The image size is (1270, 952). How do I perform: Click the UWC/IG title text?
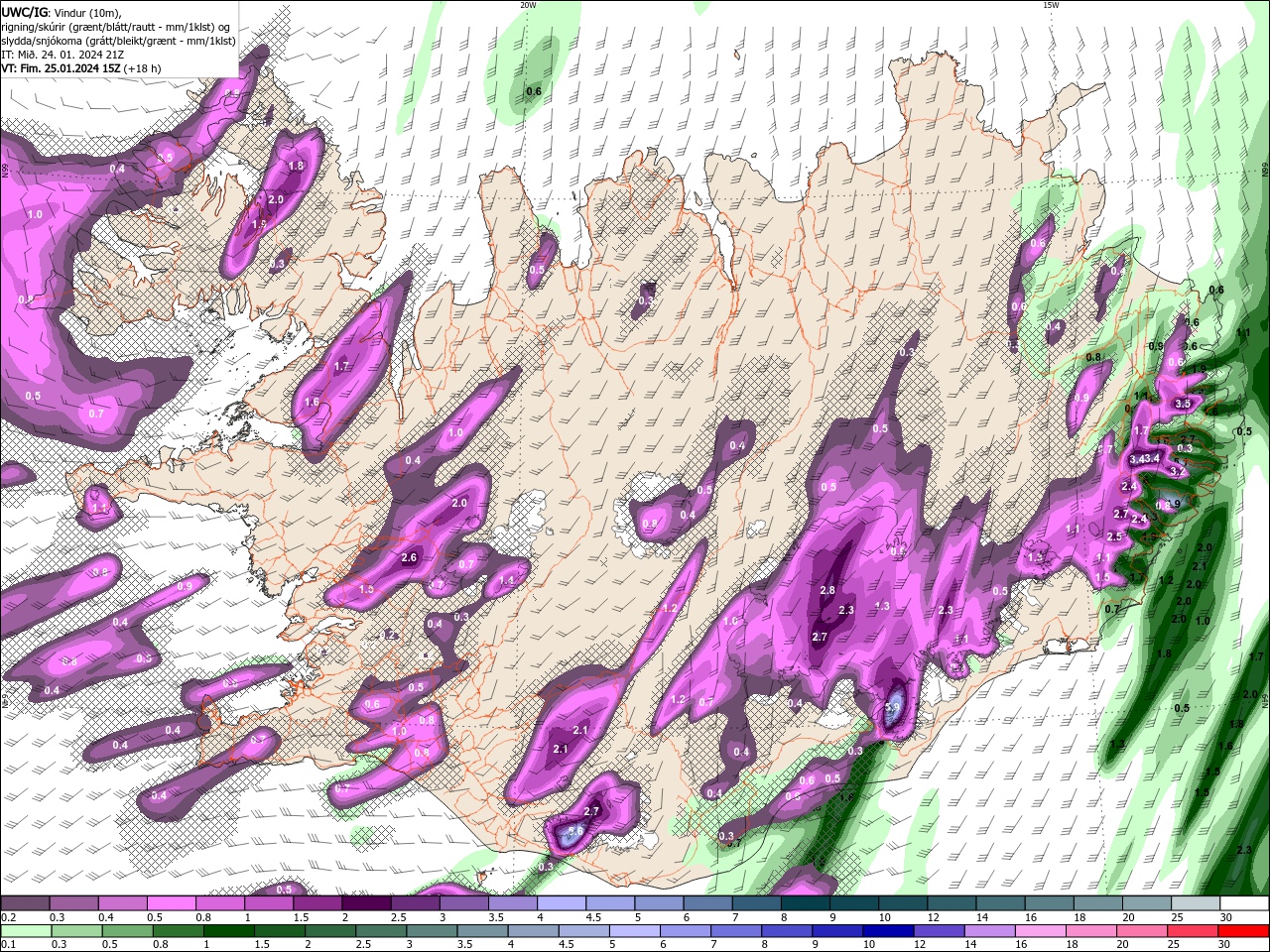[x=24, y=11]
